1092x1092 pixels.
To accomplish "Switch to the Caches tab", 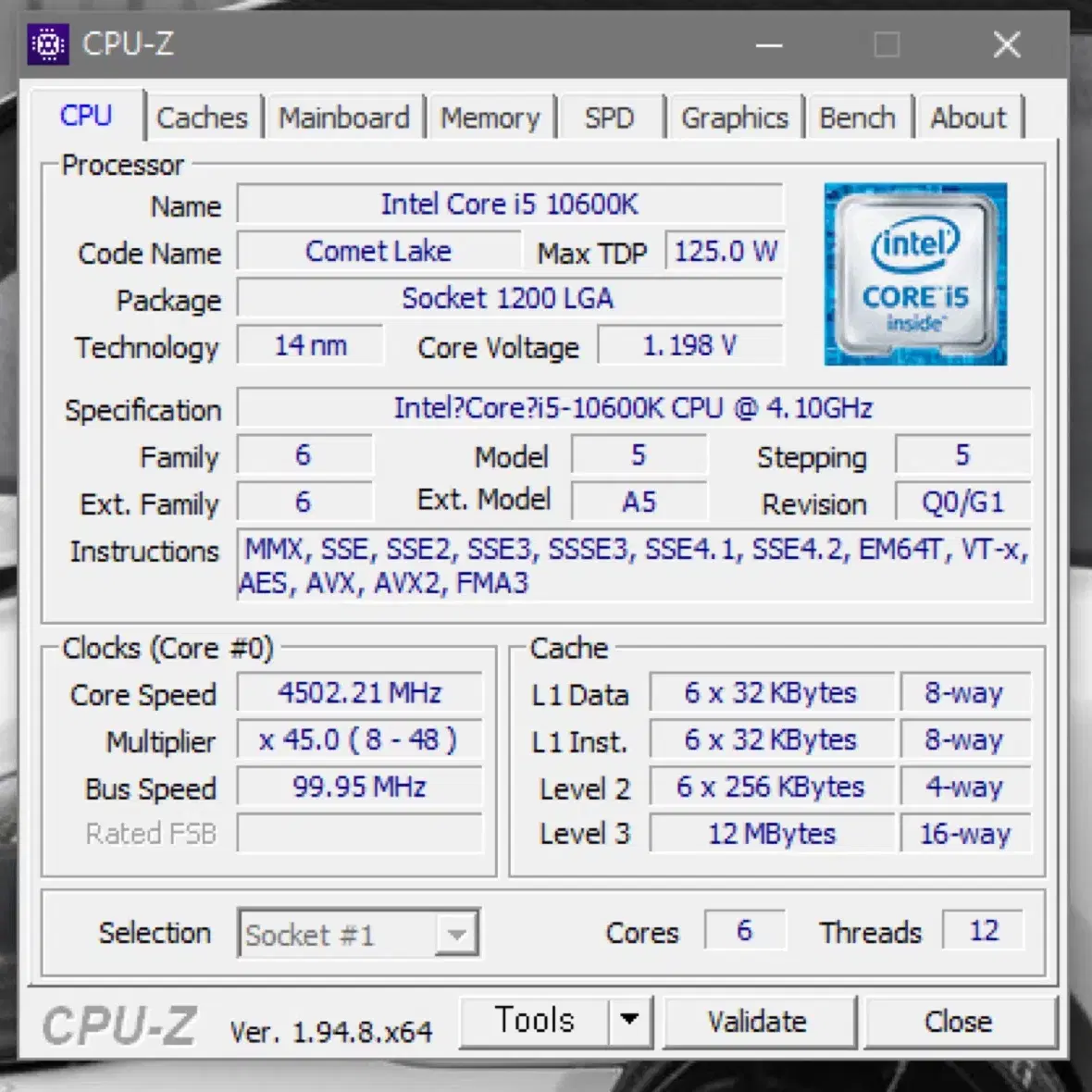I will pos(202,118).
